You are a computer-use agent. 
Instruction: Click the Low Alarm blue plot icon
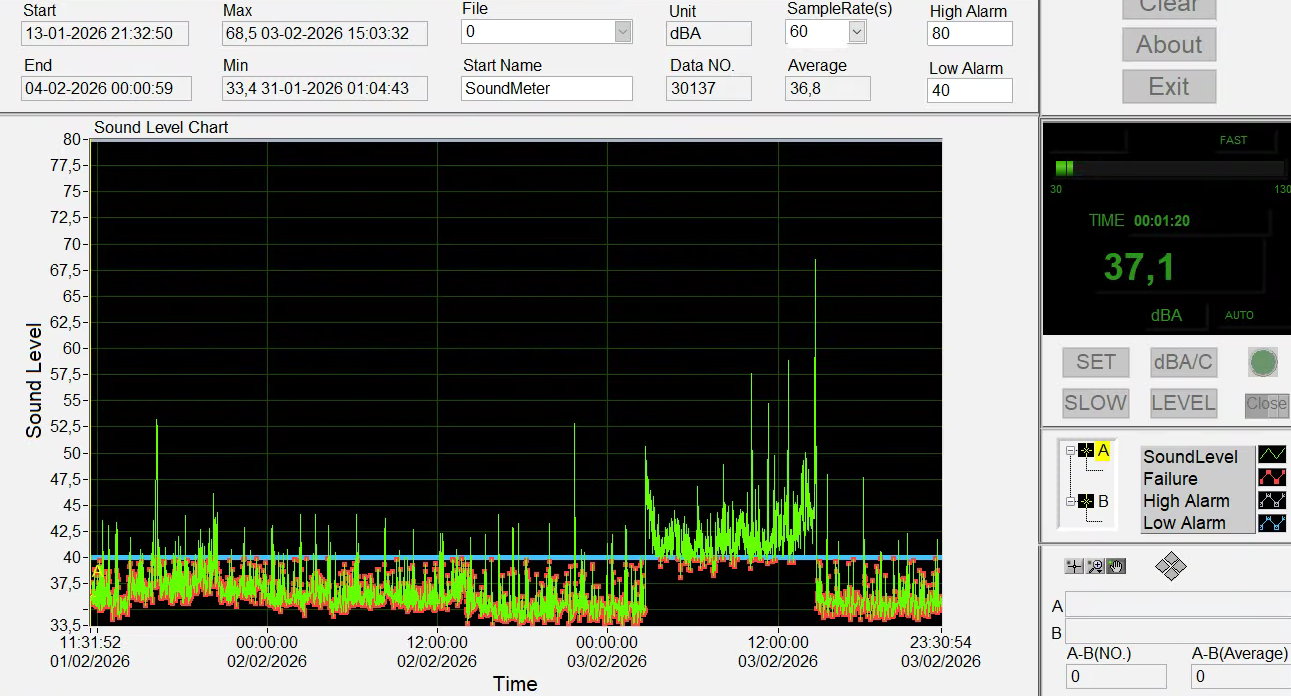(x=1271, y=522)
